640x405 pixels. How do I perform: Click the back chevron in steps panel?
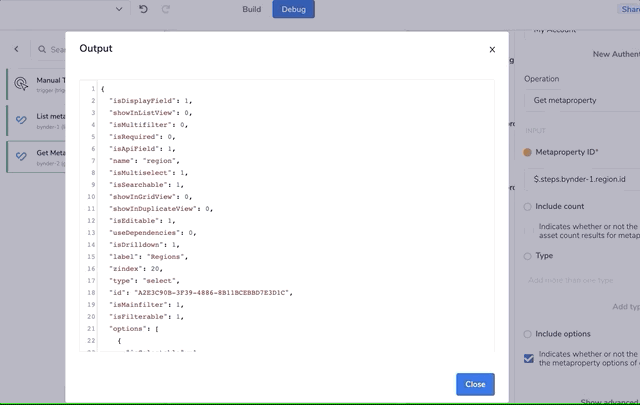tap(17, 49)
